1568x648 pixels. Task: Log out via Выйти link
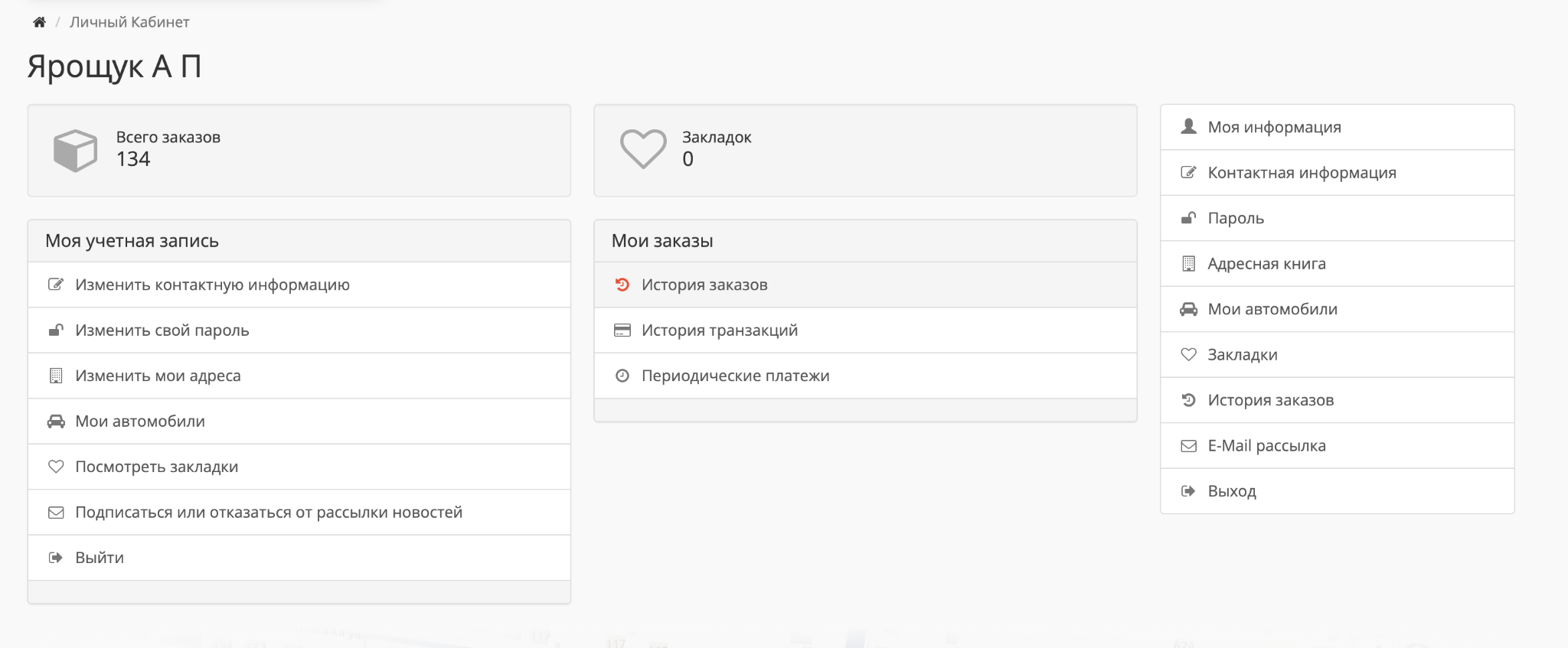(100, 558)
